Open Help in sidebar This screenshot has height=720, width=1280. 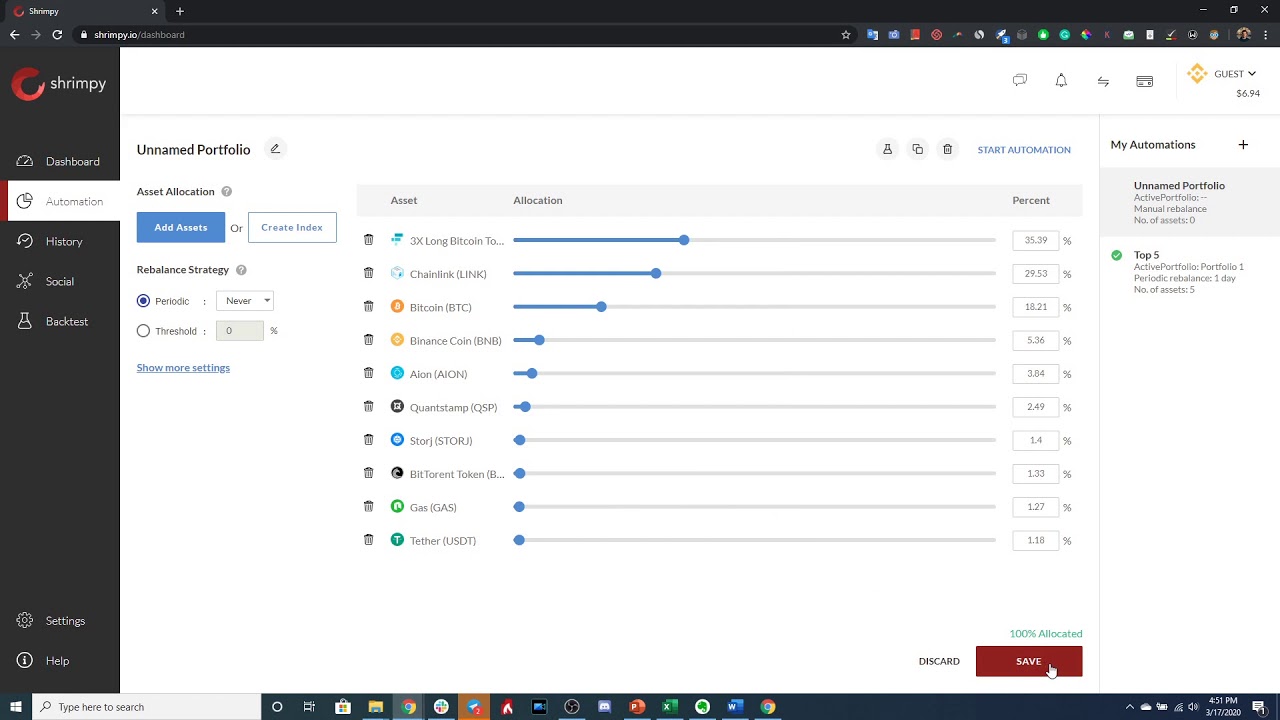tap(60, 660)
